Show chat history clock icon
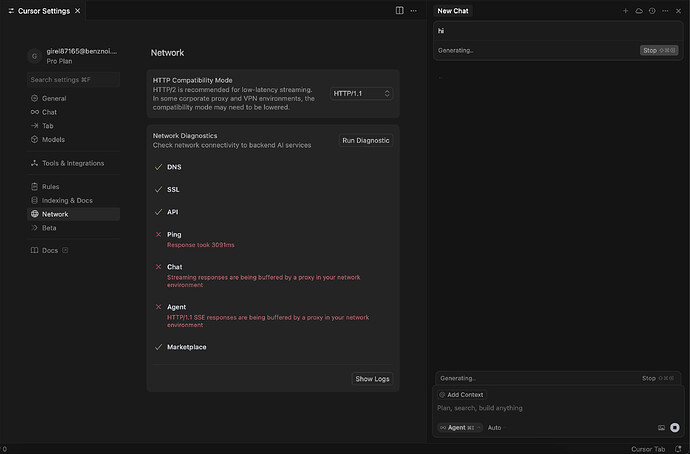The image size is (690, 454). [x=652, y=11]
